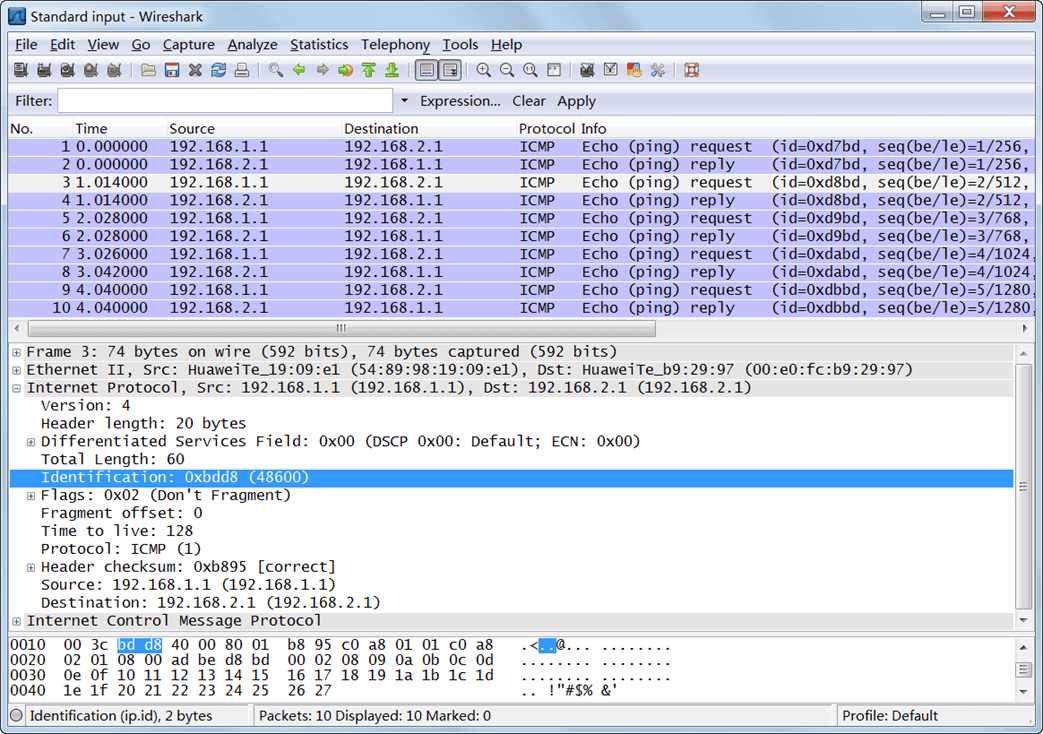Click the Expression... button

pos(460,101)
